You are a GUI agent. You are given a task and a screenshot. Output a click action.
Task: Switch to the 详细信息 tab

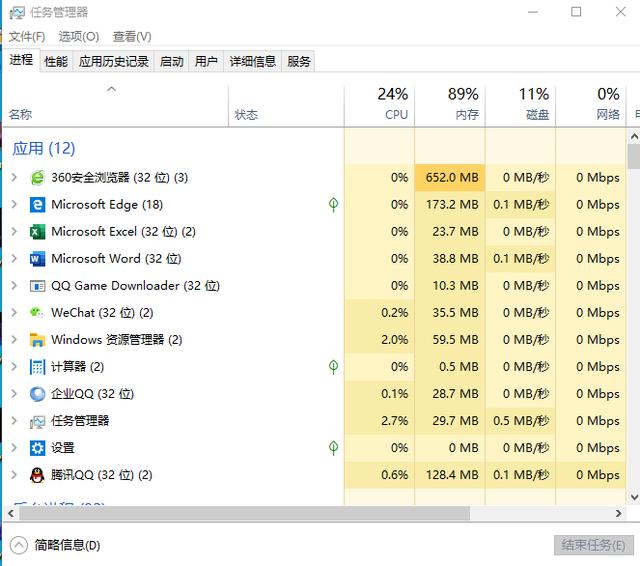coord(253,62)
